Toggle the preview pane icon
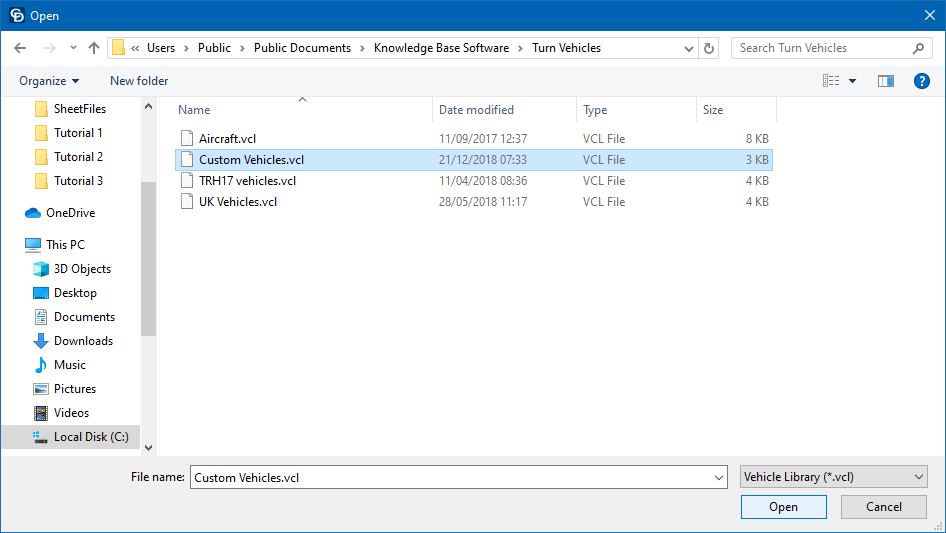 (885, 81)
